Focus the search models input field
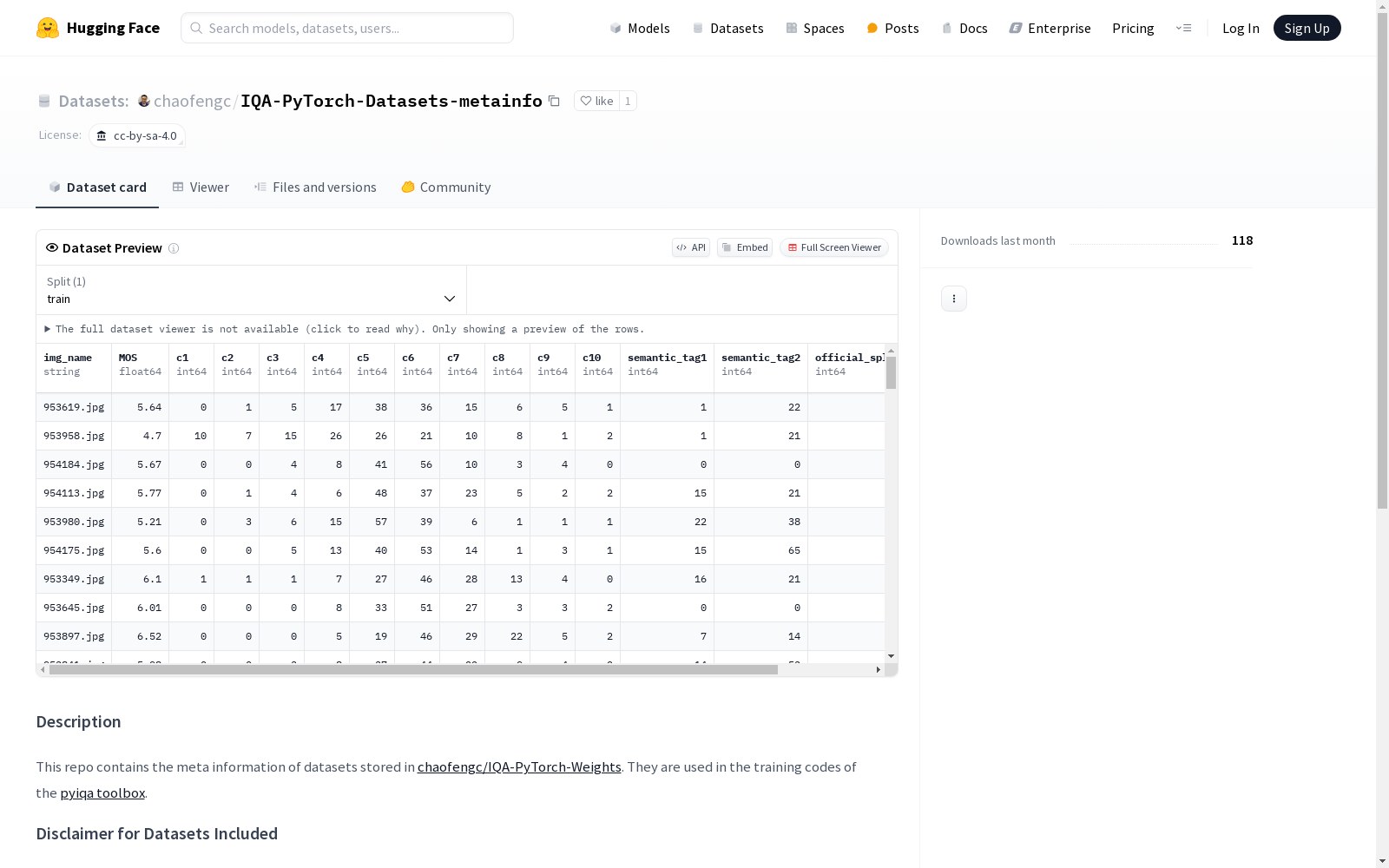The image size is (1389, 868). tap(347, 28)
